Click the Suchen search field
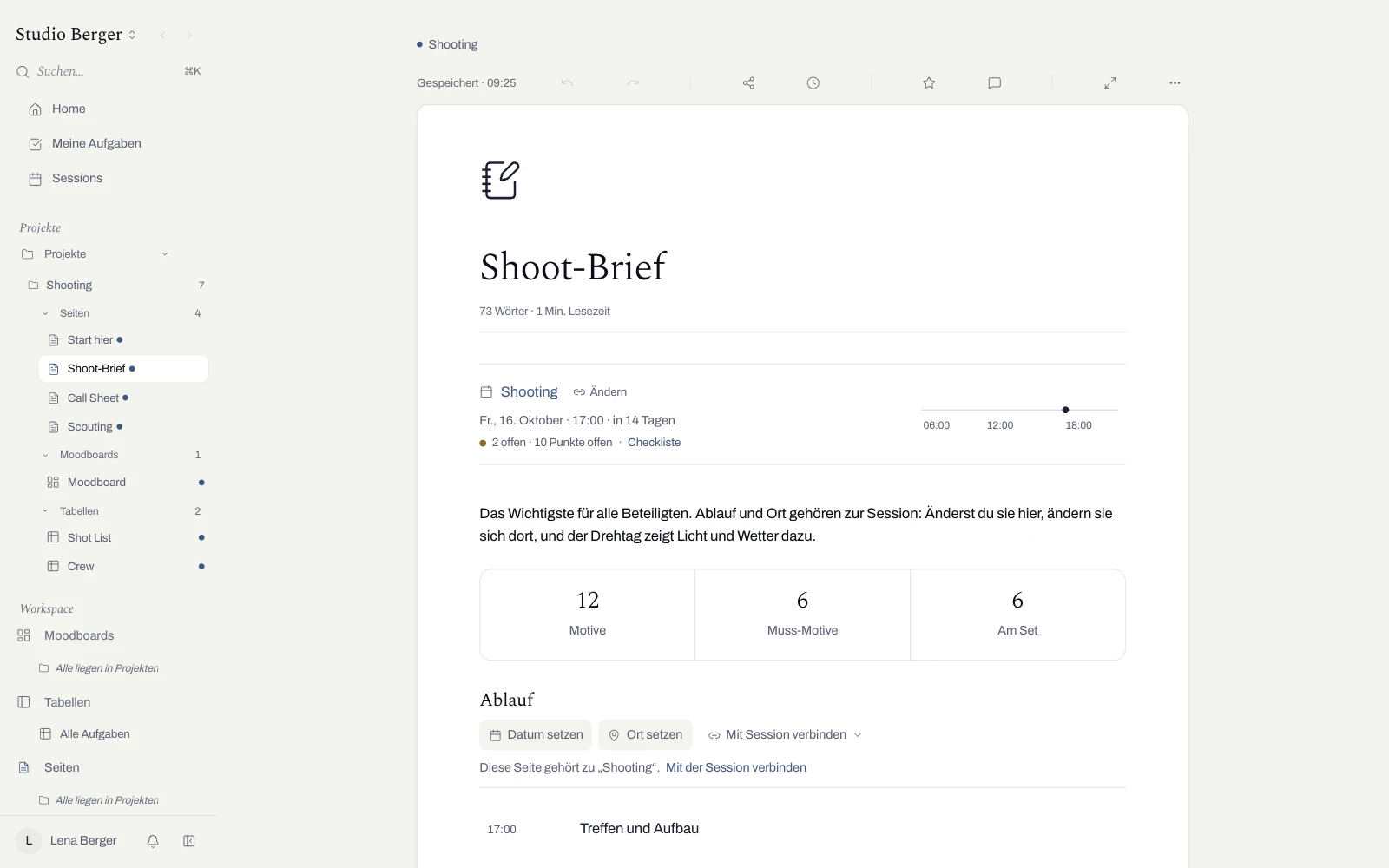Viewport: 1389px width, 868px height. (108, 71)
